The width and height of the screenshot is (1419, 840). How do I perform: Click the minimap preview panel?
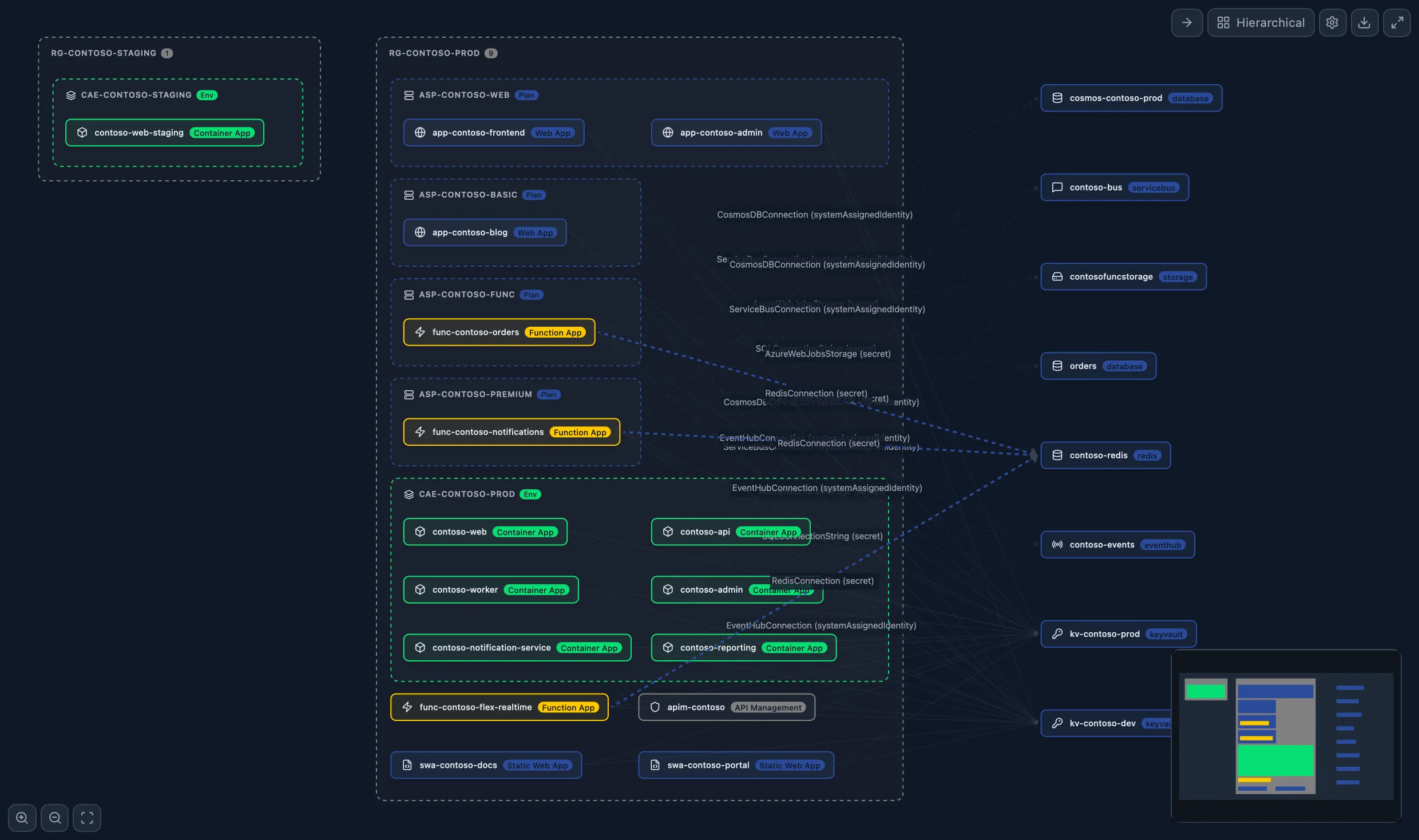[x=1286, y=736]
